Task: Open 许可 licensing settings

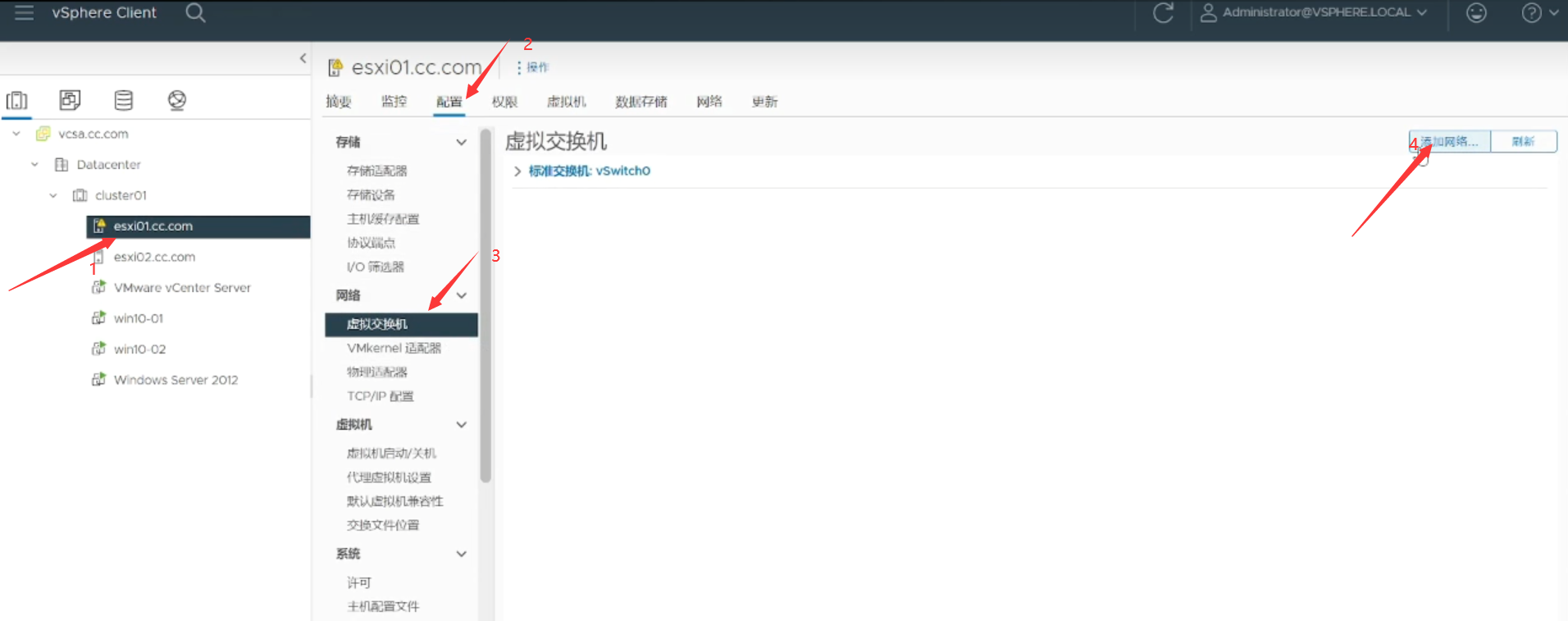Action: point(358,582)
